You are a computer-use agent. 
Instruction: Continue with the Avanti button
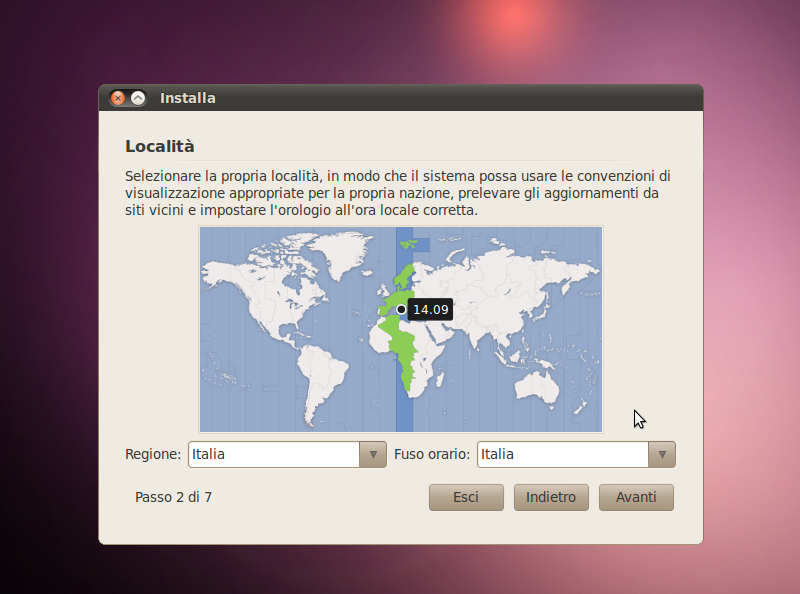636,497
